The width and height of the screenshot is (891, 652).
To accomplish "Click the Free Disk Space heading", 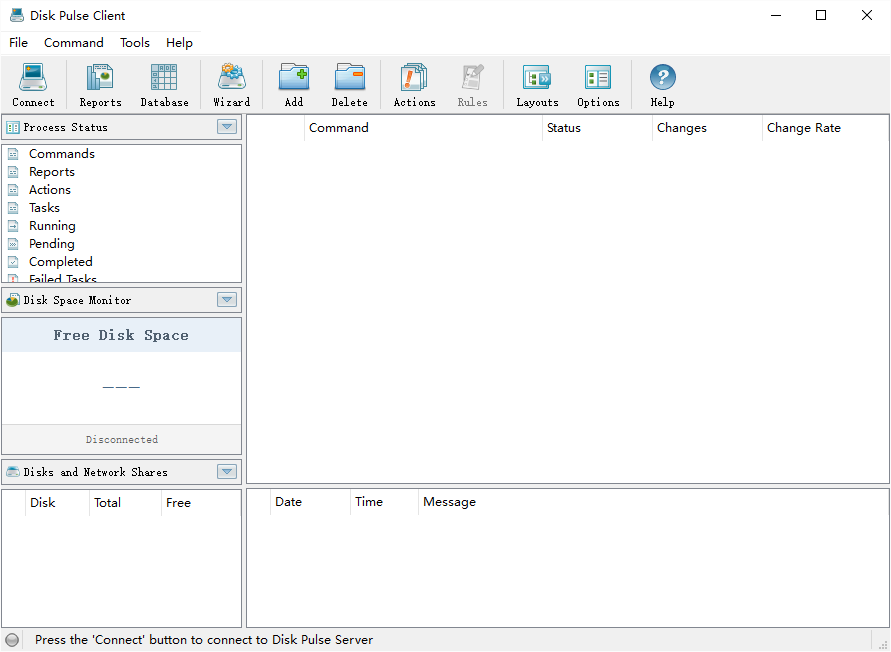I will pyautogui.click(x=121, y=335).
